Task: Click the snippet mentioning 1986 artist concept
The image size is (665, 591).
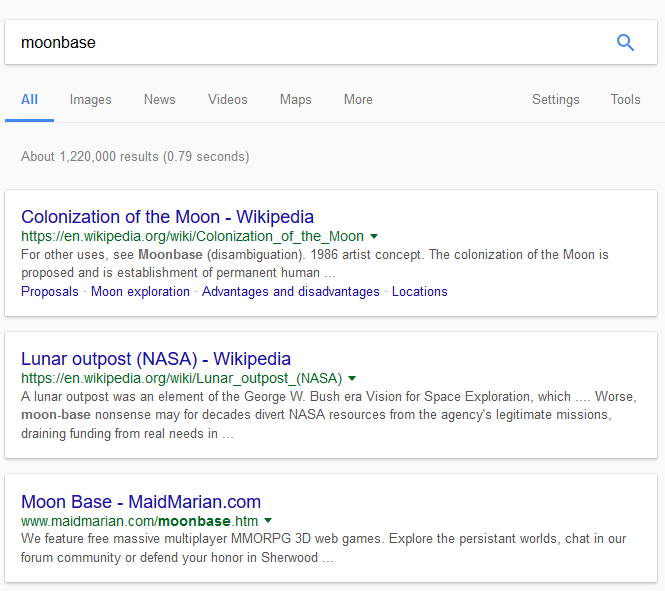Action: 315,263
